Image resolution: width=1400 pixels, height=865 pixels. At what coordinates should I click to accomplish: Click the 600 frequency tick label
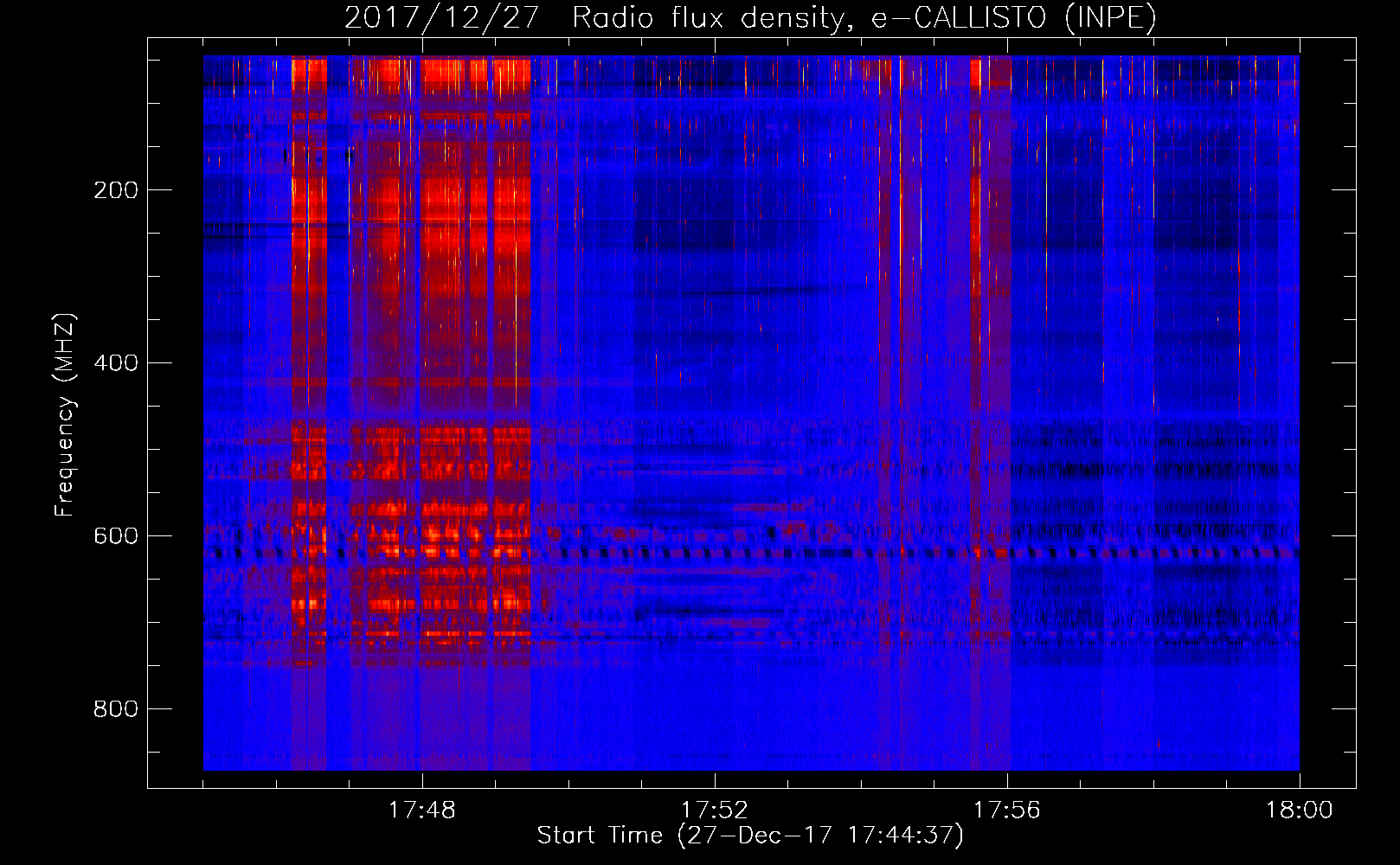pos(116,536)
